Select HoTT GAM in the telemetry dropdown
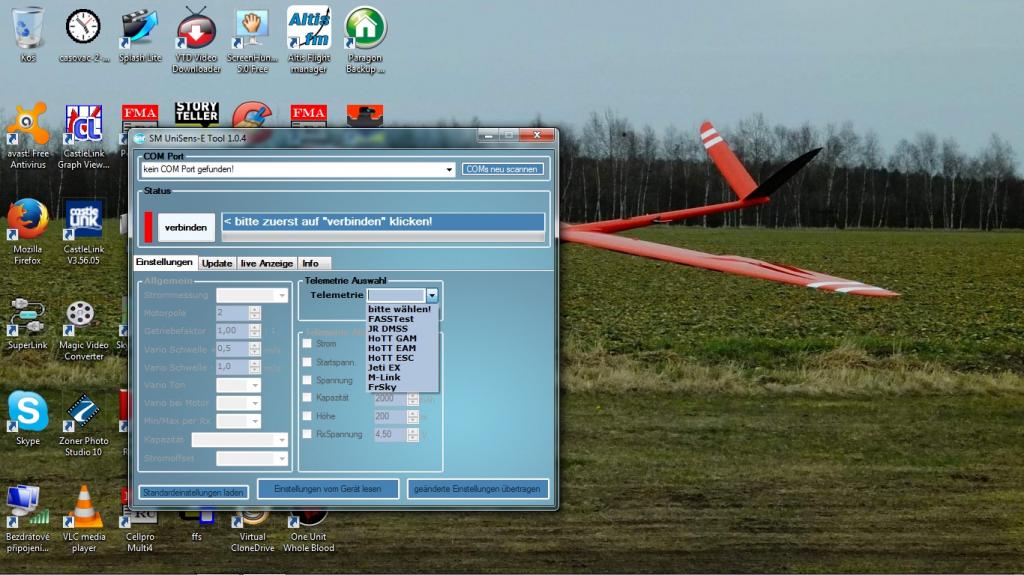Screen dimensions: 1024x575 (392, 338)
